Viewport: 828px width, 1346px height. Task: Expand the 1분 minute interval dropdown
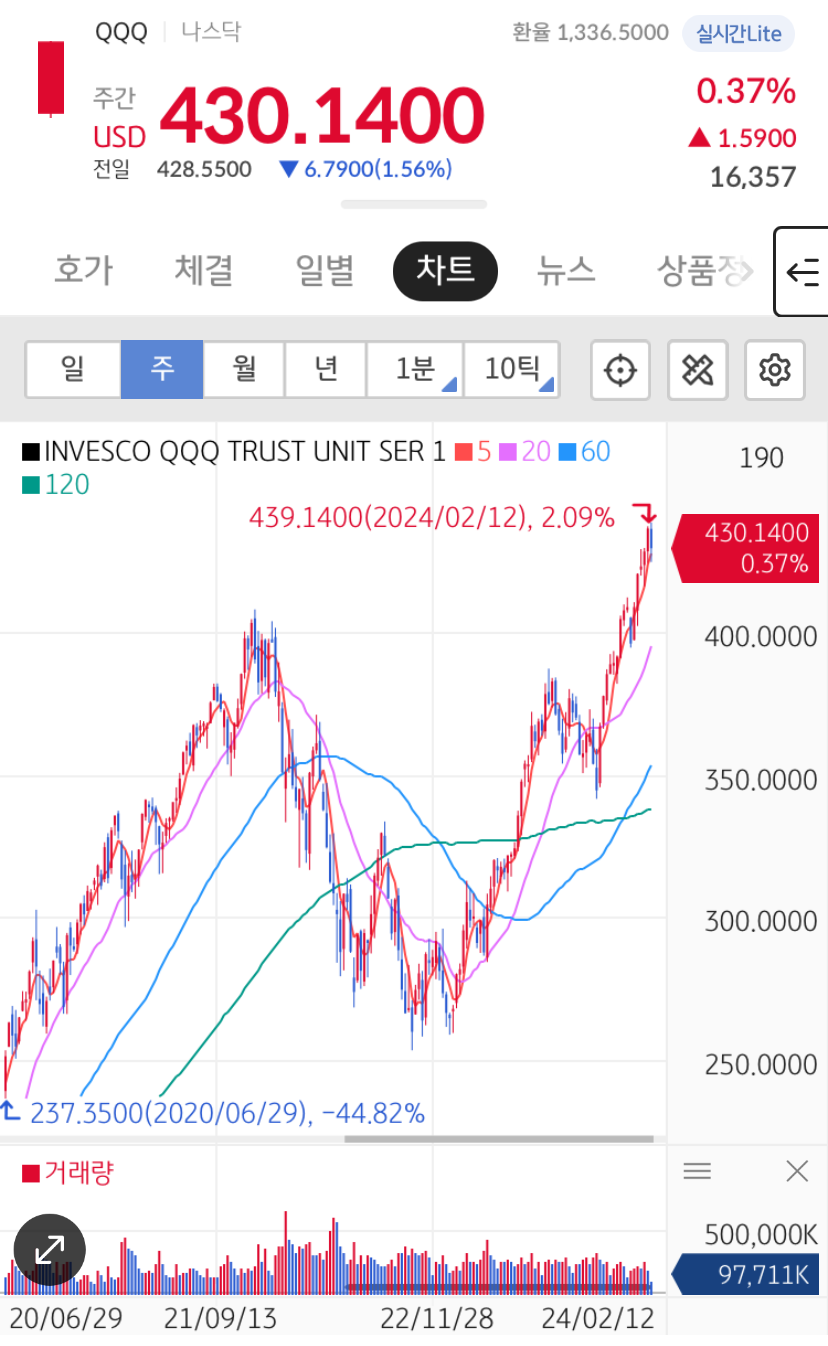click(414, 370)
